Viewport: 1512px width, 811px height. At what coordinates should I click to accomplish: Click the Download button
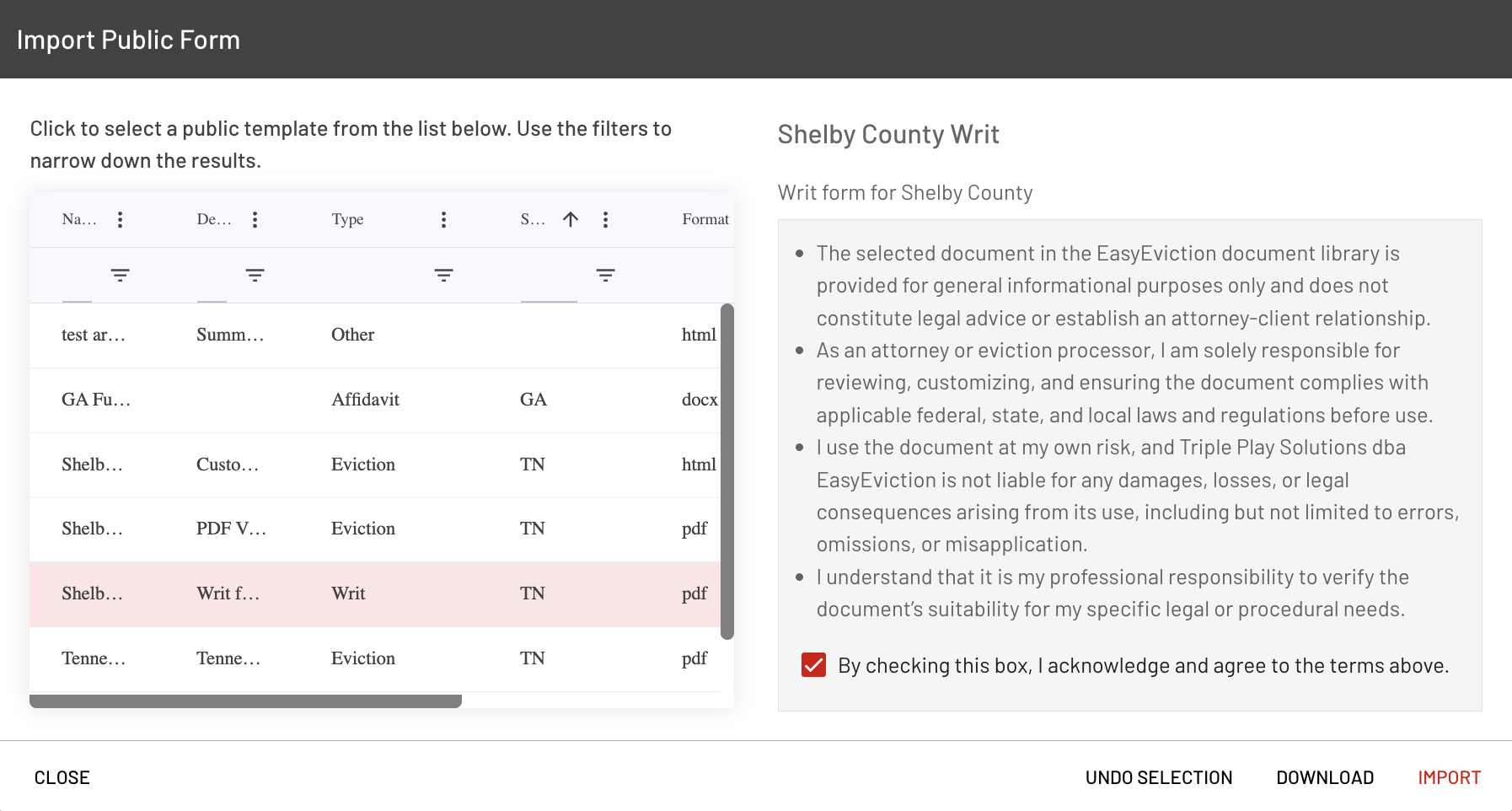1325,777
